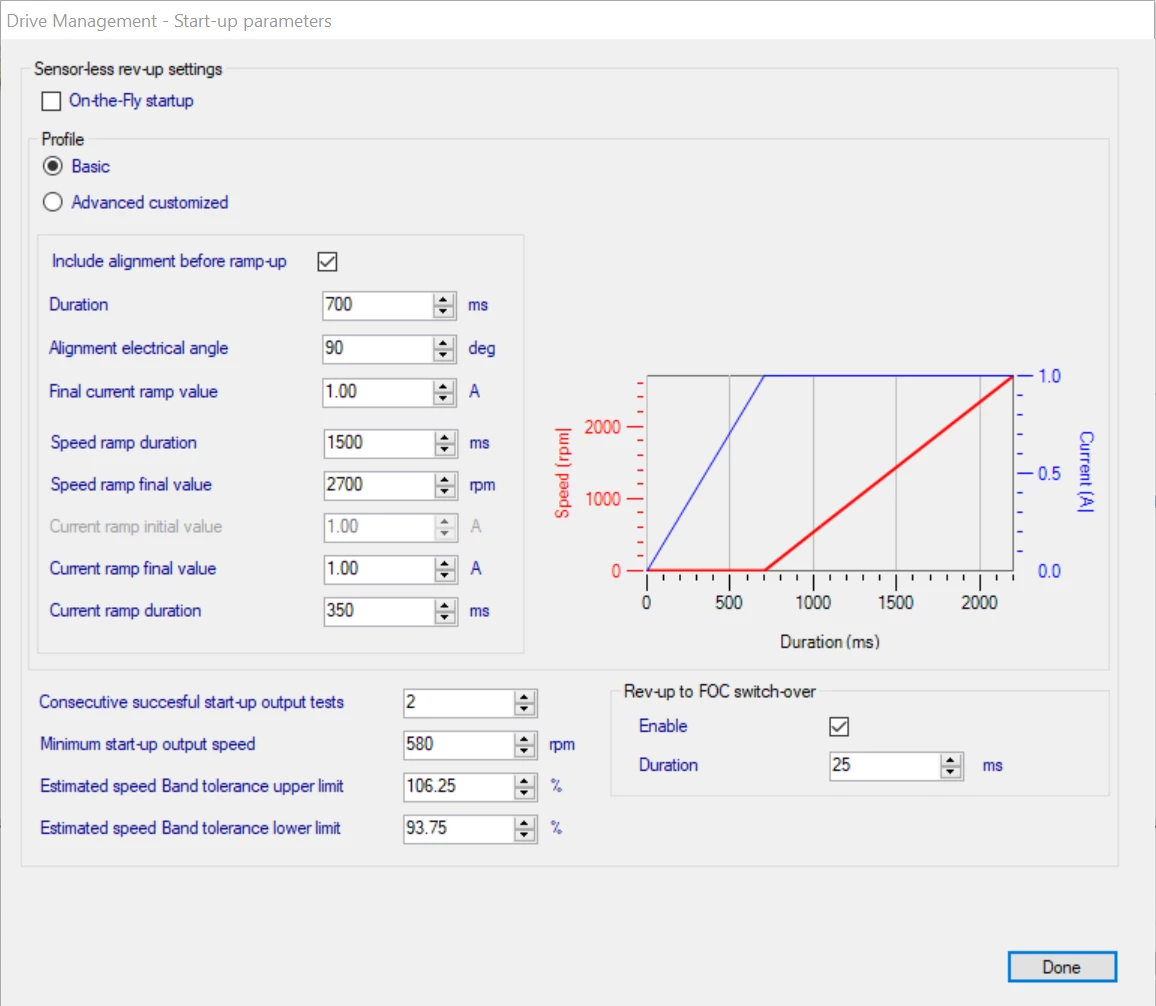
Task: Click the Band tolerance lower limit field
Action: [x=459, y=829]
